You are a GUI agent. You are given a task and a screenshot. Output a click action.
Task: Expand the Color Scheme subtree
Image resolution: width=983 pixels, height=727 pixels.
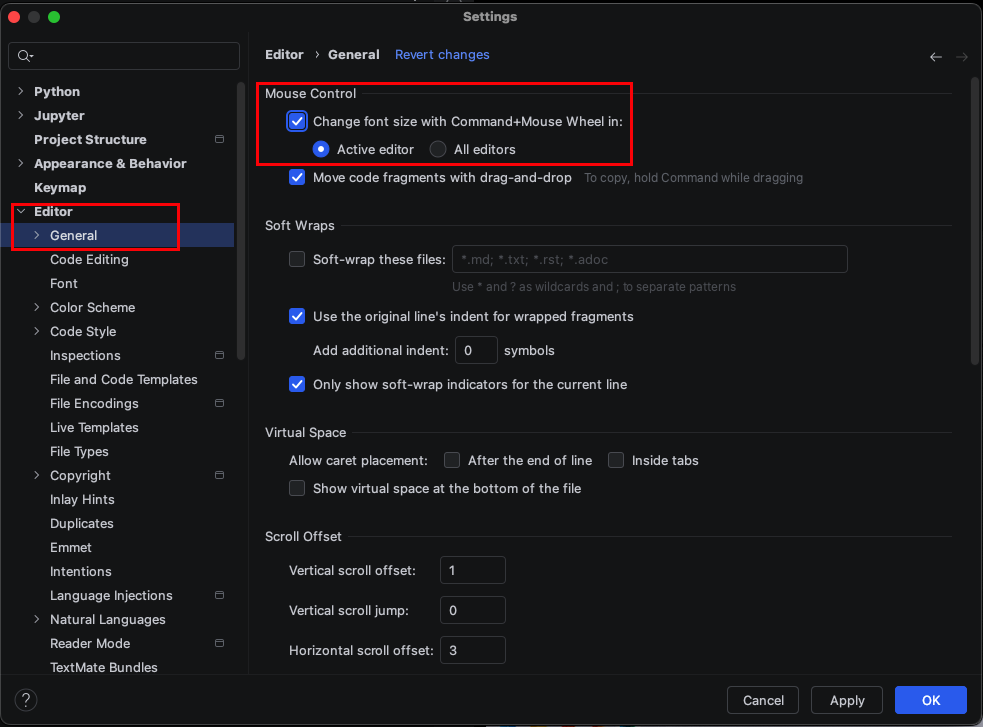click(x=36, y=307)
